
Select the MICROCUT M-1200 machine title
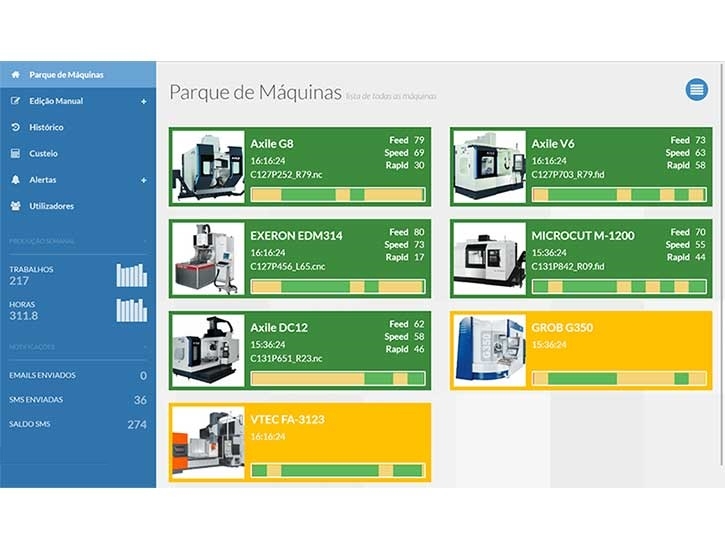(x=583, y=236)
